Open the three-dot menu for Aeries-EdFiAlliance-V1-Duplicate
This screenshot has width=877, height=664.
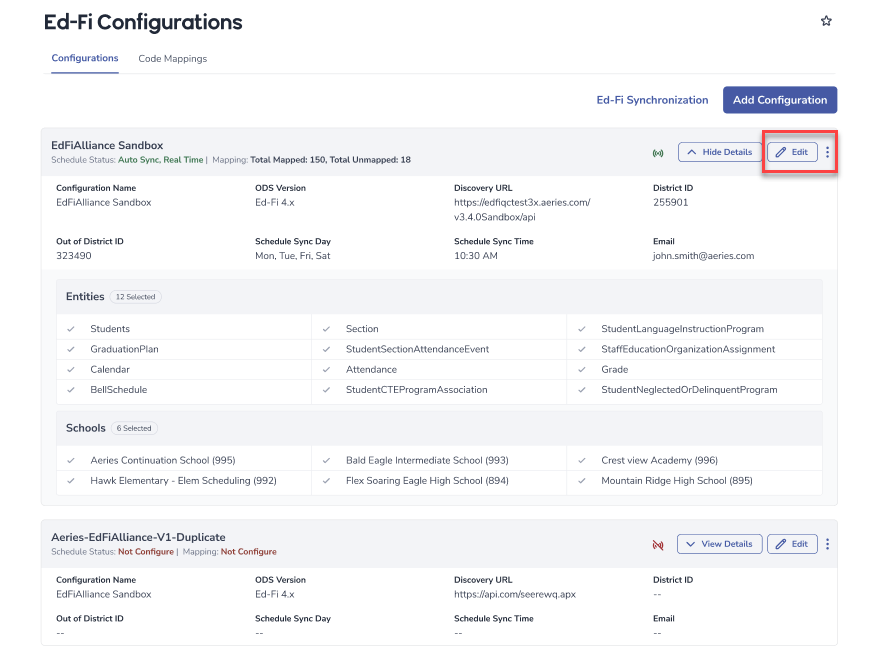click(x=827, y=544)
